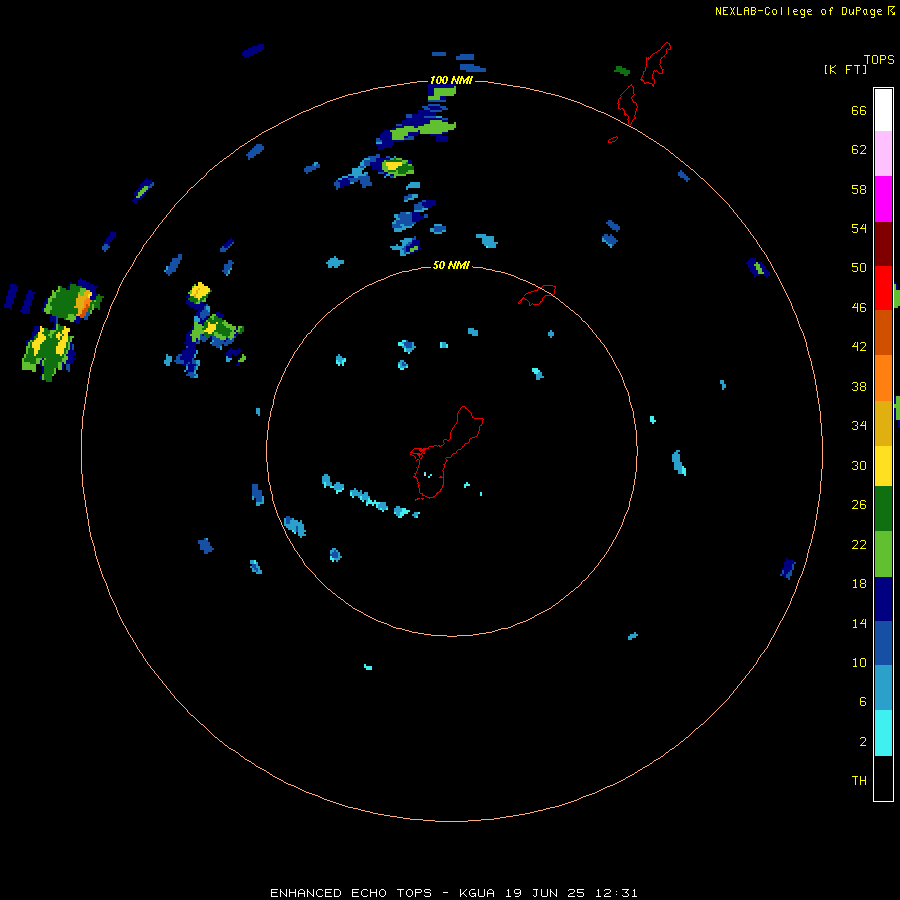
Task: Click the "34" legend value
Action: [859, 426]
